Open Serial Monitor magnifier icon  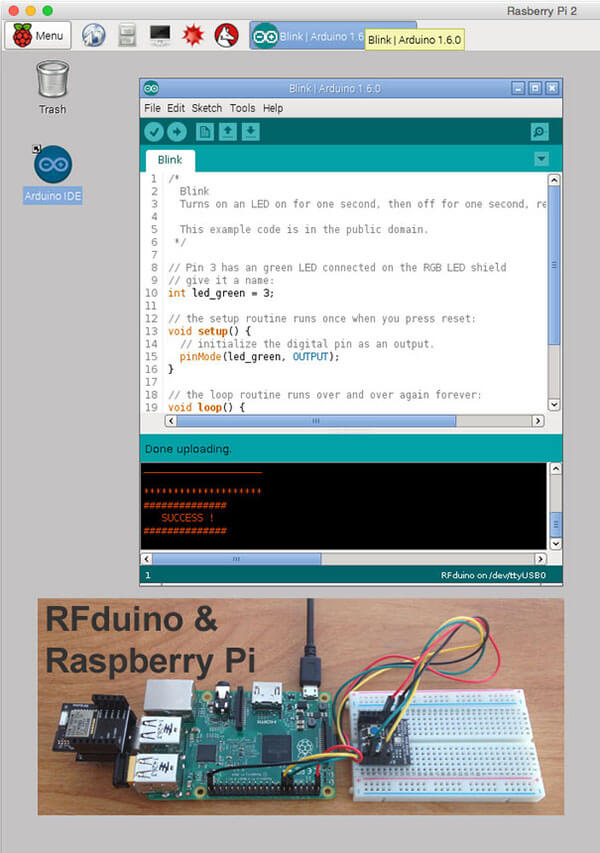pos(539,132)
